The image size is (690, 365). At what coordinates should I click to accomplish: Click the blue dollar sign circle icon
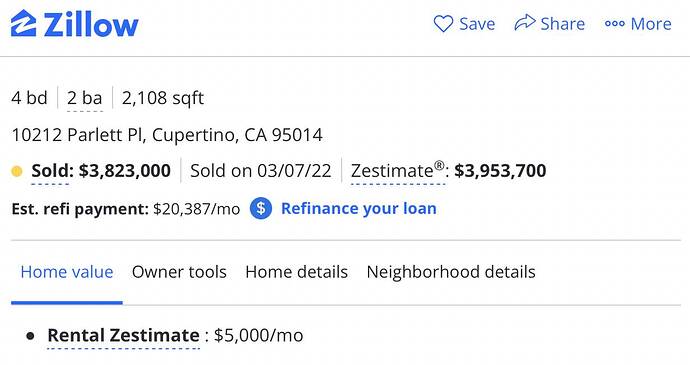[x=261, y=208]
